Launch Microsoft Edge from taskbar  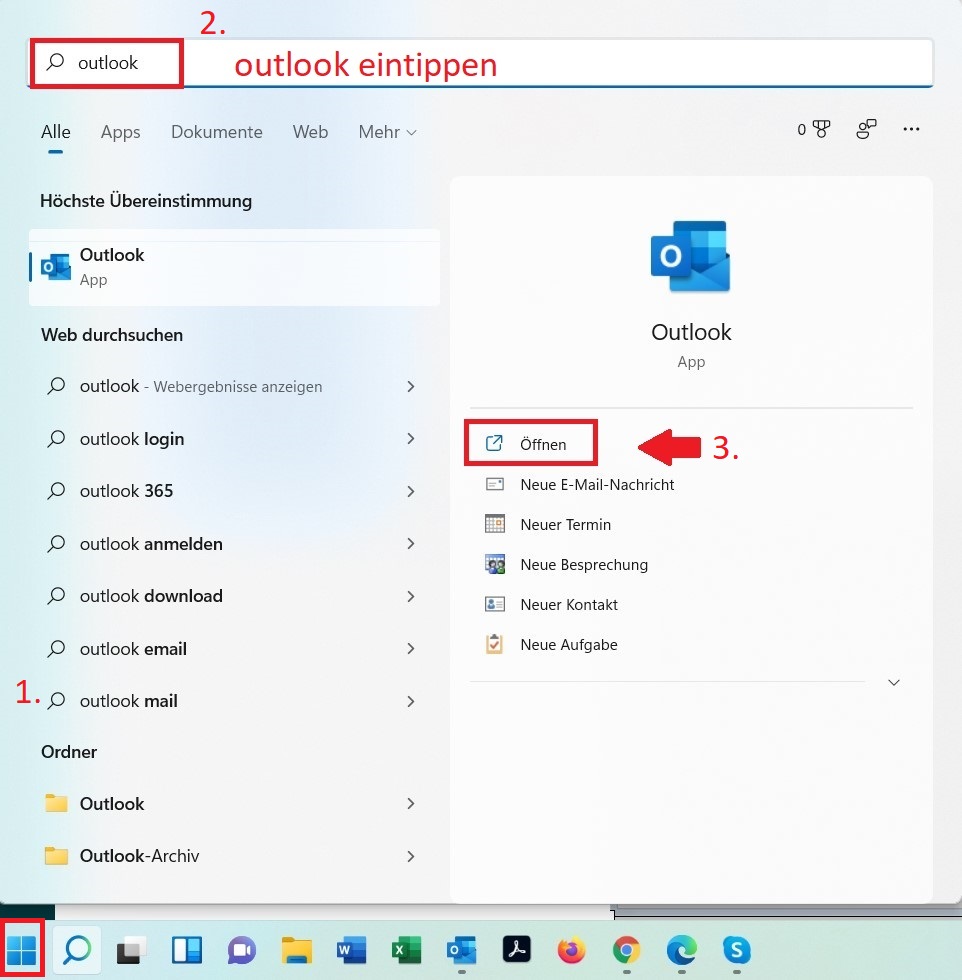click(681, 951)
